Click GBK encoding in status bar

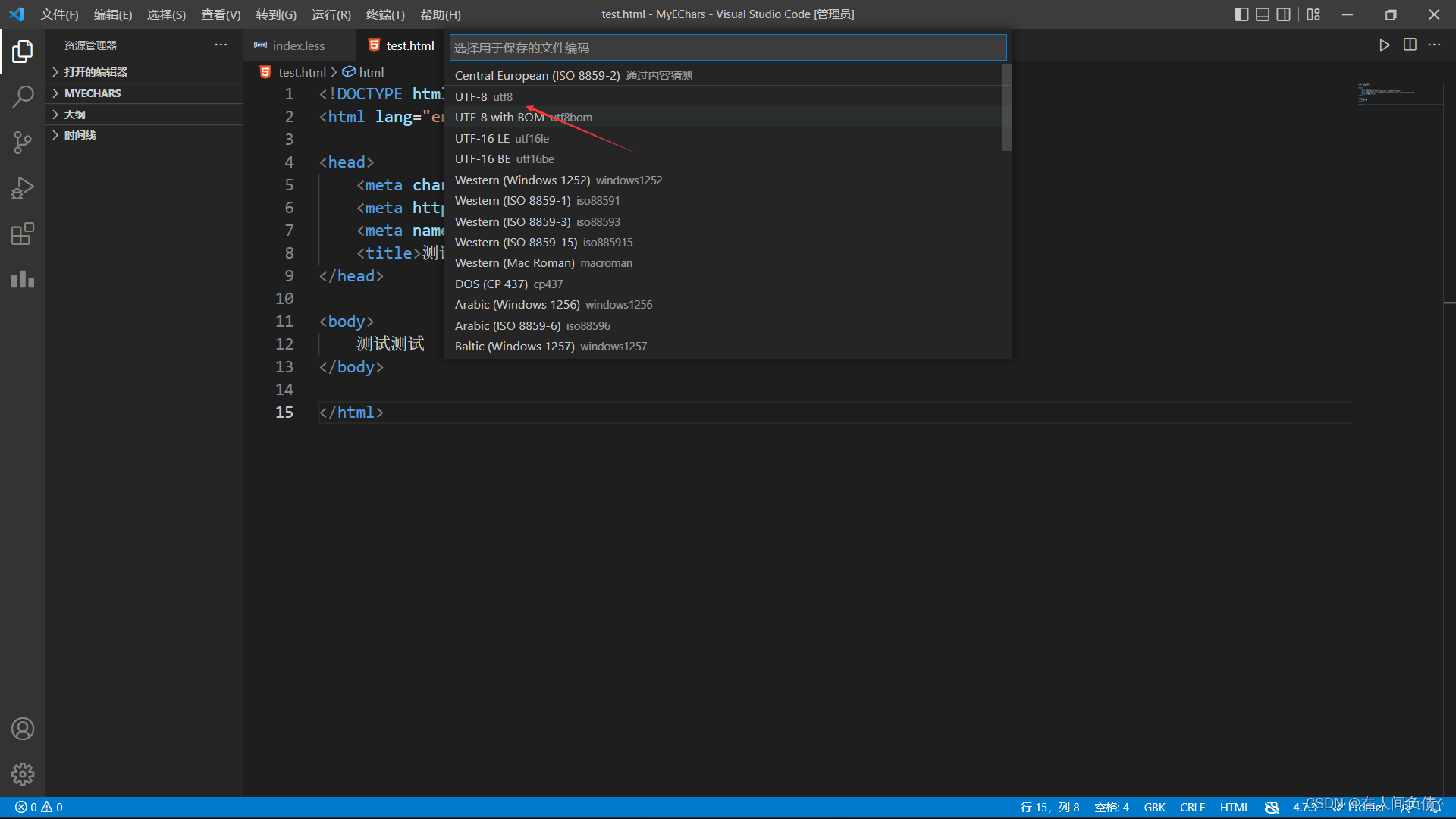pyautogui.click(x=1154, y=808)
